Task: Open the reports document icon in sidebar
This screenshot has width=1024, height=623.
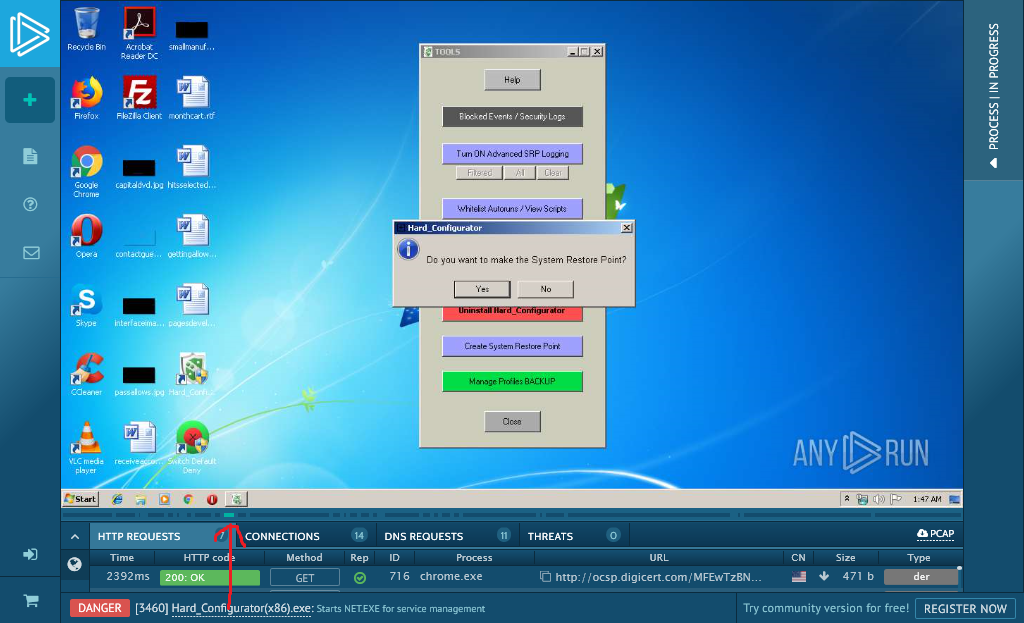Action: click(x=30, y=156)
